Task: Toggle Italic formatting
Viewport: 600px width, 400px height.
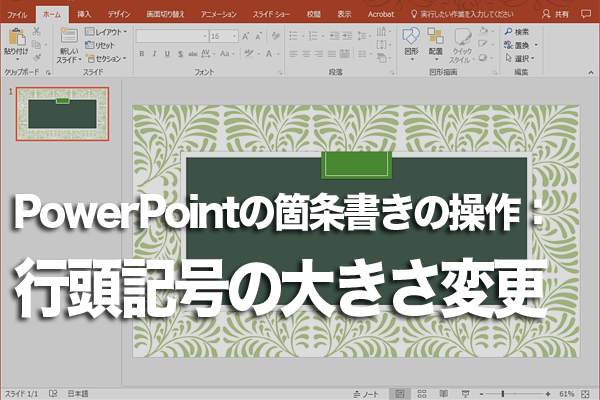Action: pyautogui.click(x=155, y=54)
